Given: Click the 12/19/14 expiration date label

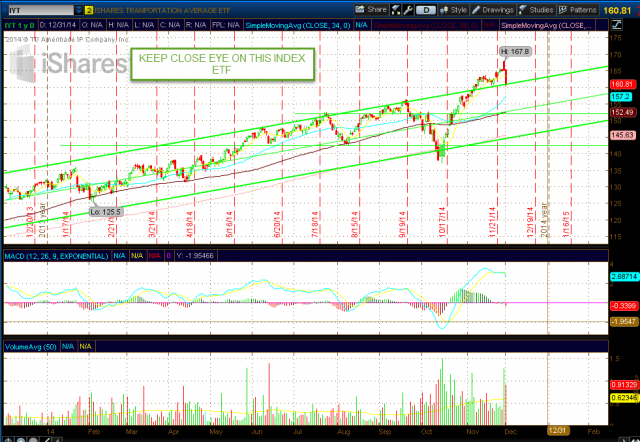Looking at the screenshot, I should (x=530, y=222).
